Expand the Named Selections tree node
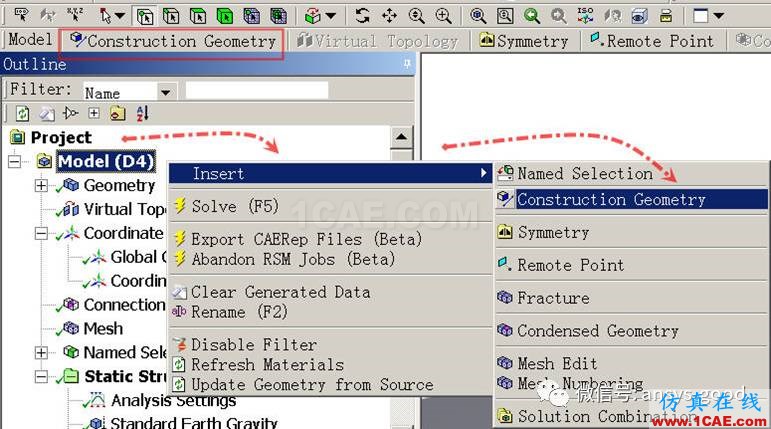 41,353
